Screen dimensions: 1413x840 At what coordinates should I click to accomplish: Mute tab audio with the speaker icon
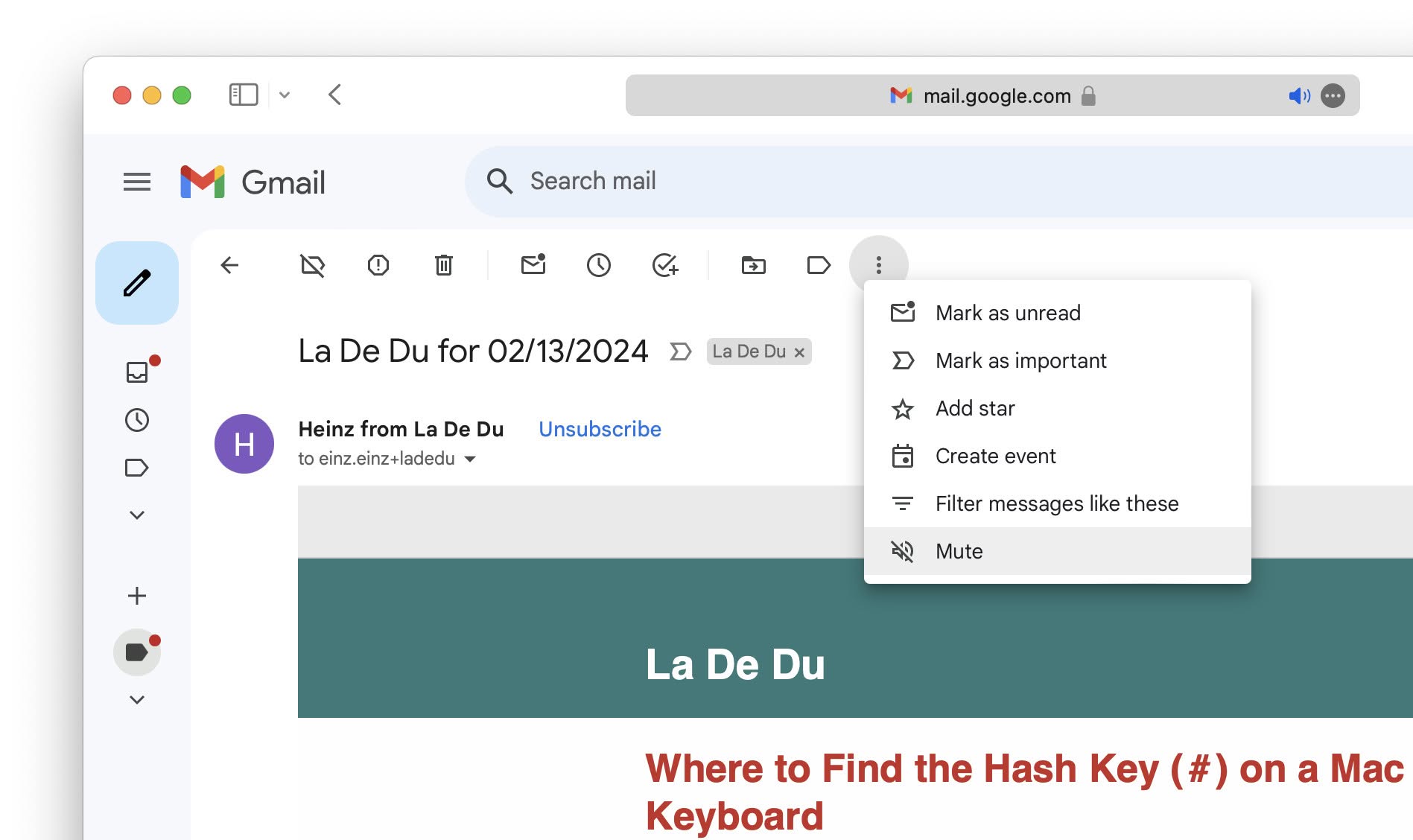(x=1299, y=95)
